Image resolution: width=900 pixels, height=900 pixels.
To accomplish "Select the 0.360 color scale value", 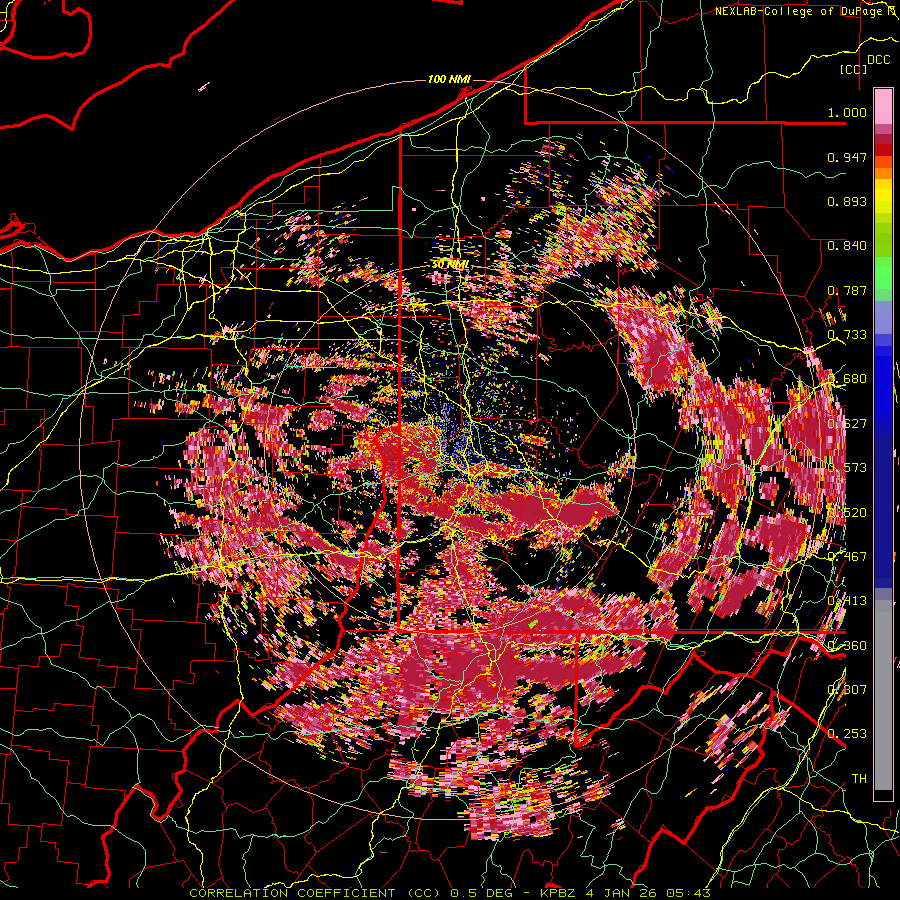I will tap(847, 646).
